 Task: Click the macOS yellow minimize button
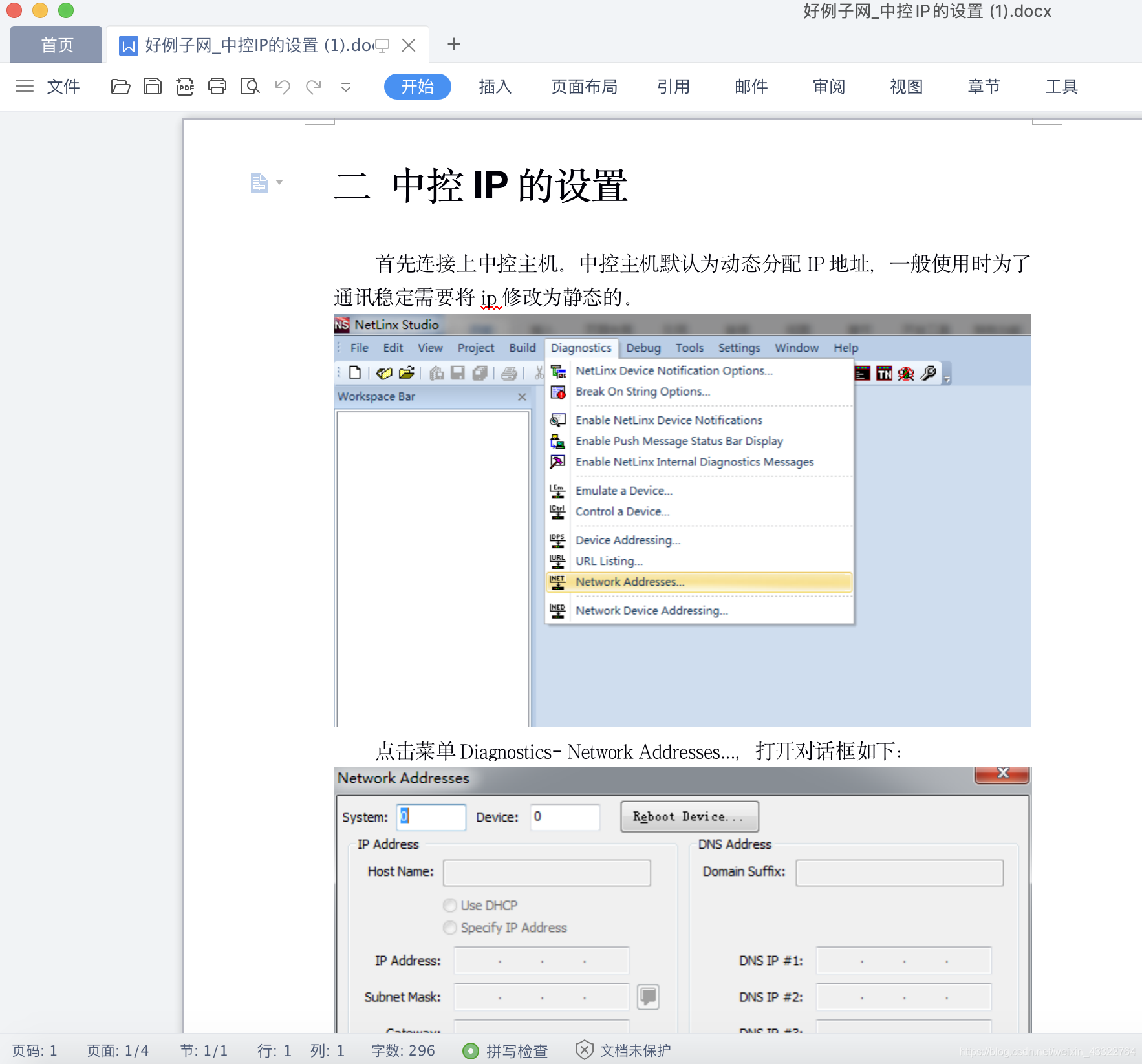point(40,10)
